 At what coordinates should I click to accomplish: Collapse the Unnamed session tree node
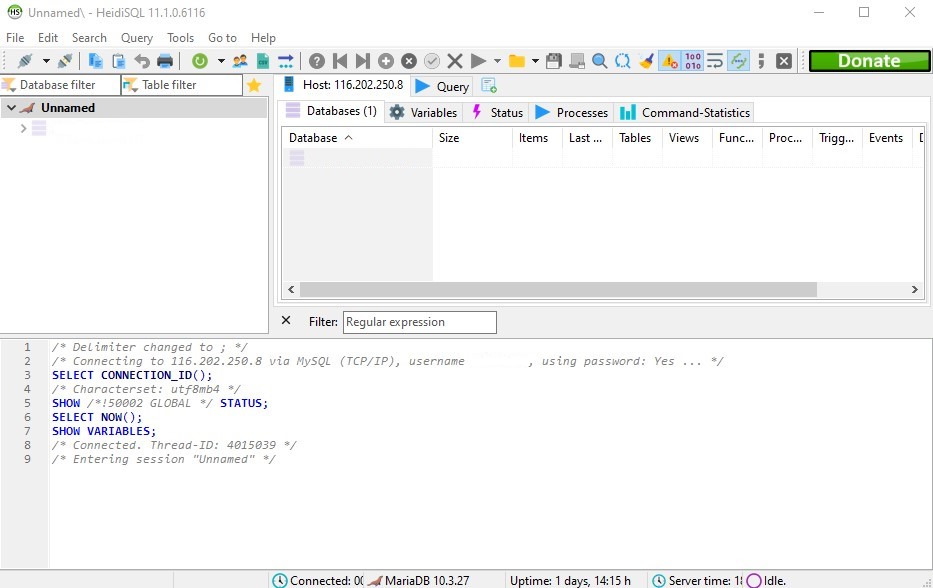point(11,108)
